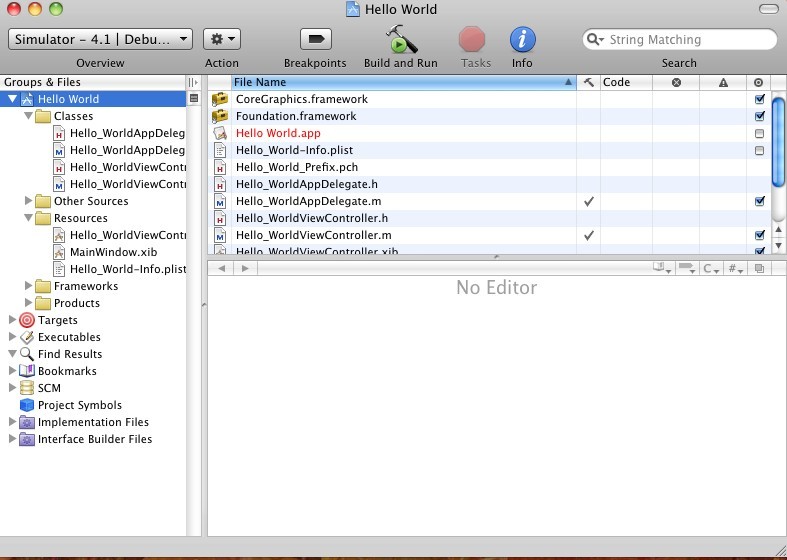Go back in editor history
787x560 pixels.
pos(221,268)
